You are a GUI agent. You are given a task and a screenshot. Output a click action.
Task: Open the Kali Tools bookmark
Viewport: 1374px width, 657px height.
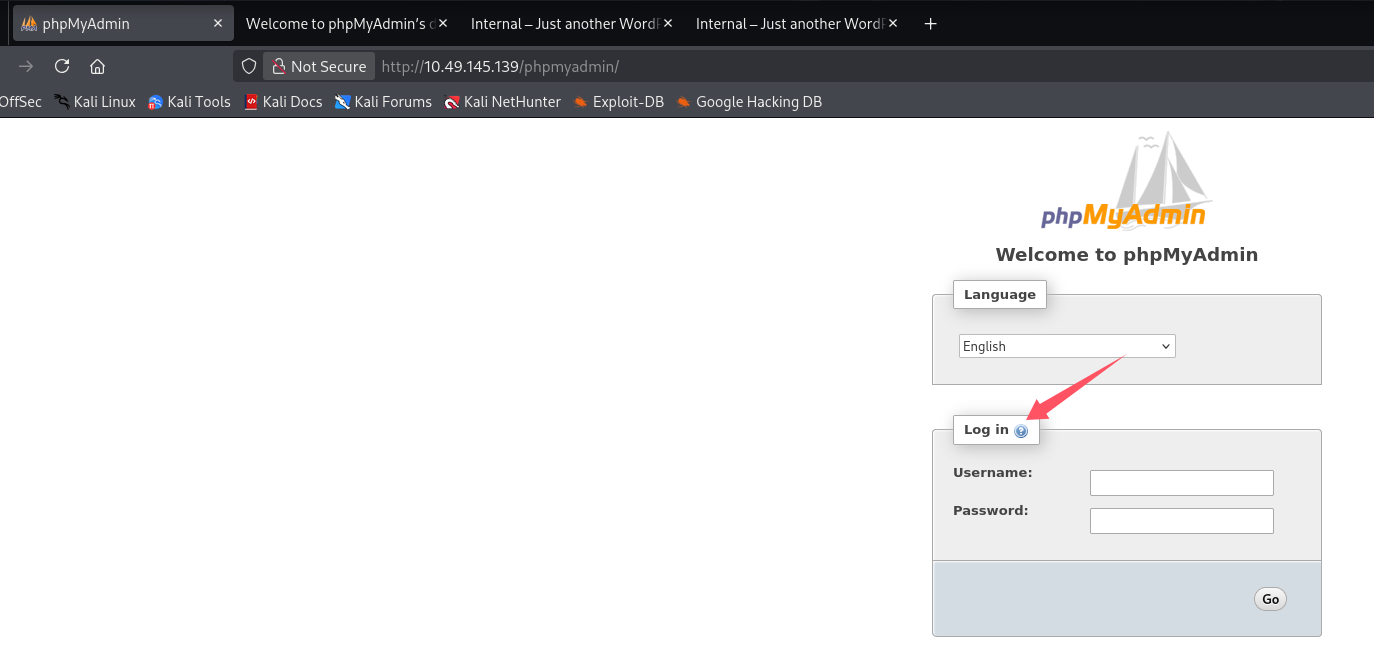[x=189, y=102]
